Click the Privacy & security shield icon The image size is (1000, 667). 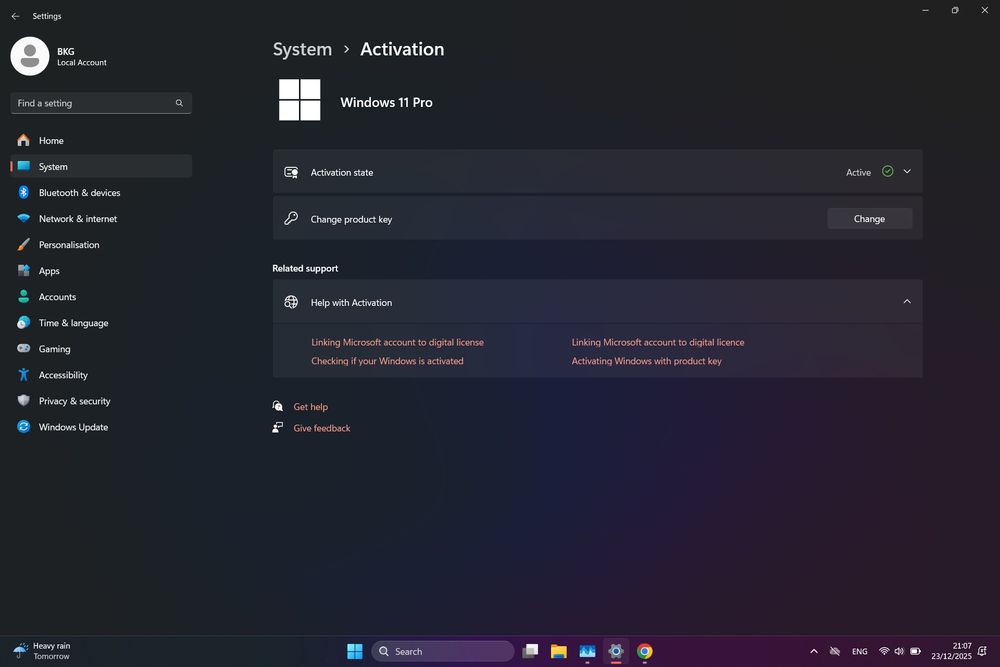(x=24, y=400)
